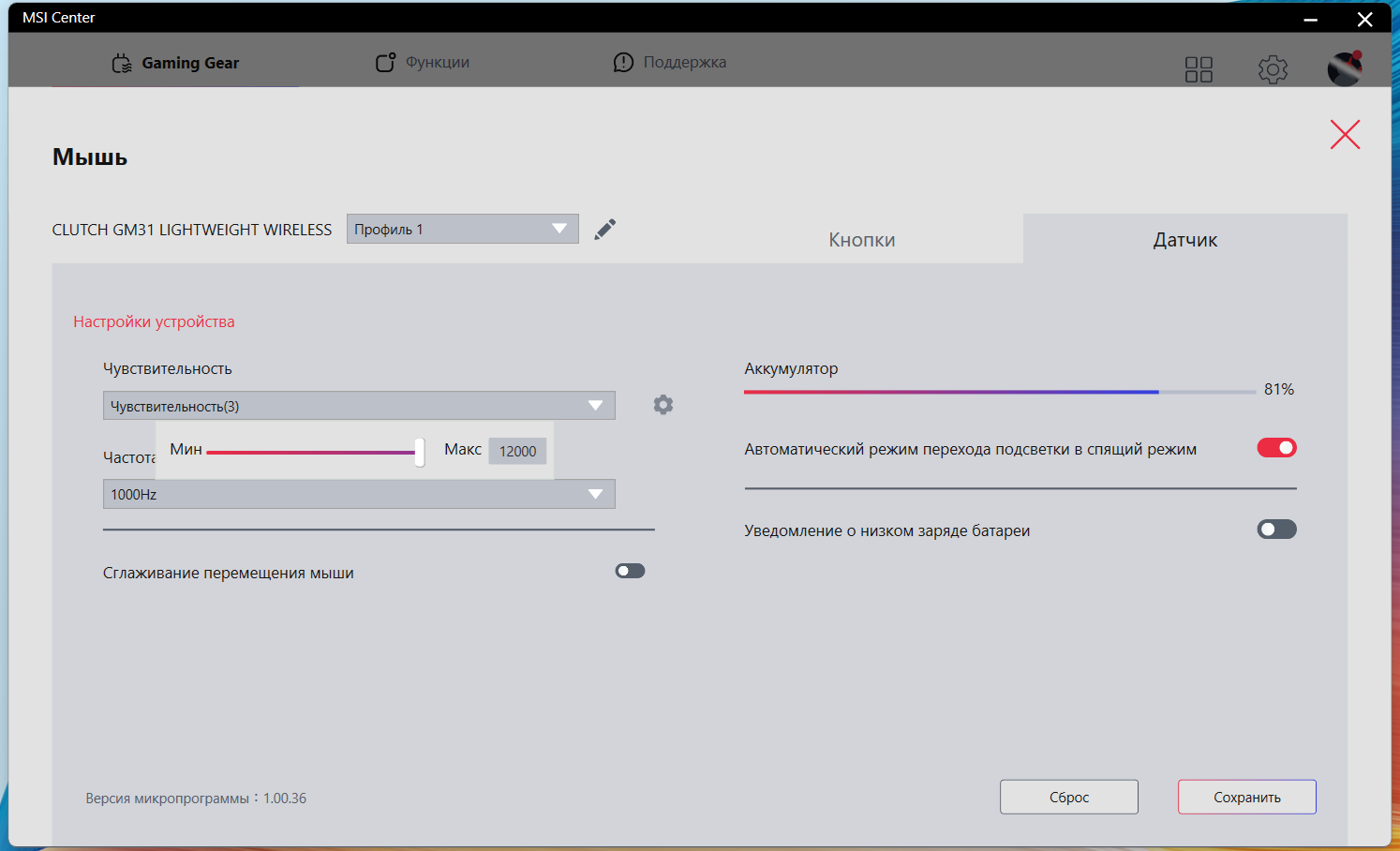Viewport: 1400px width, 851px height.
Task: Click the pencil icon to edit profile name
Action: pos(605,229)
